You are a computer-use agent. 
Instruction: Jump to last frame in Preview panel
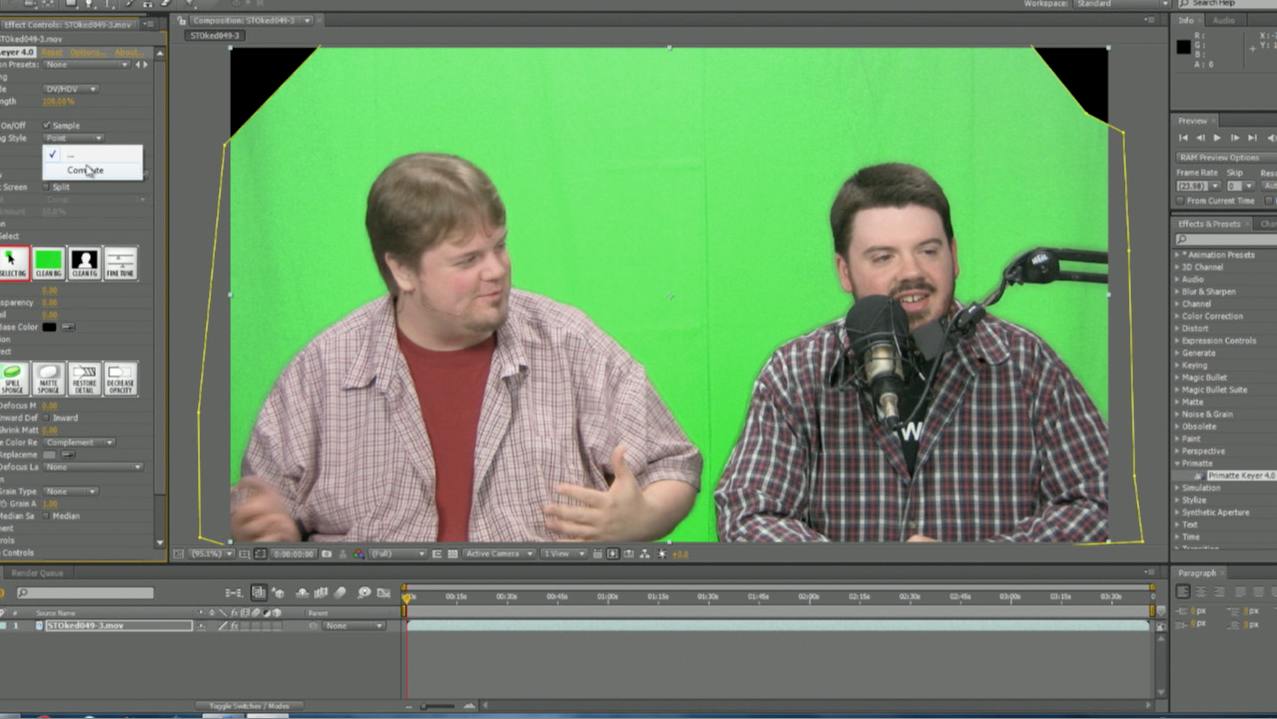pos(1252,138)
